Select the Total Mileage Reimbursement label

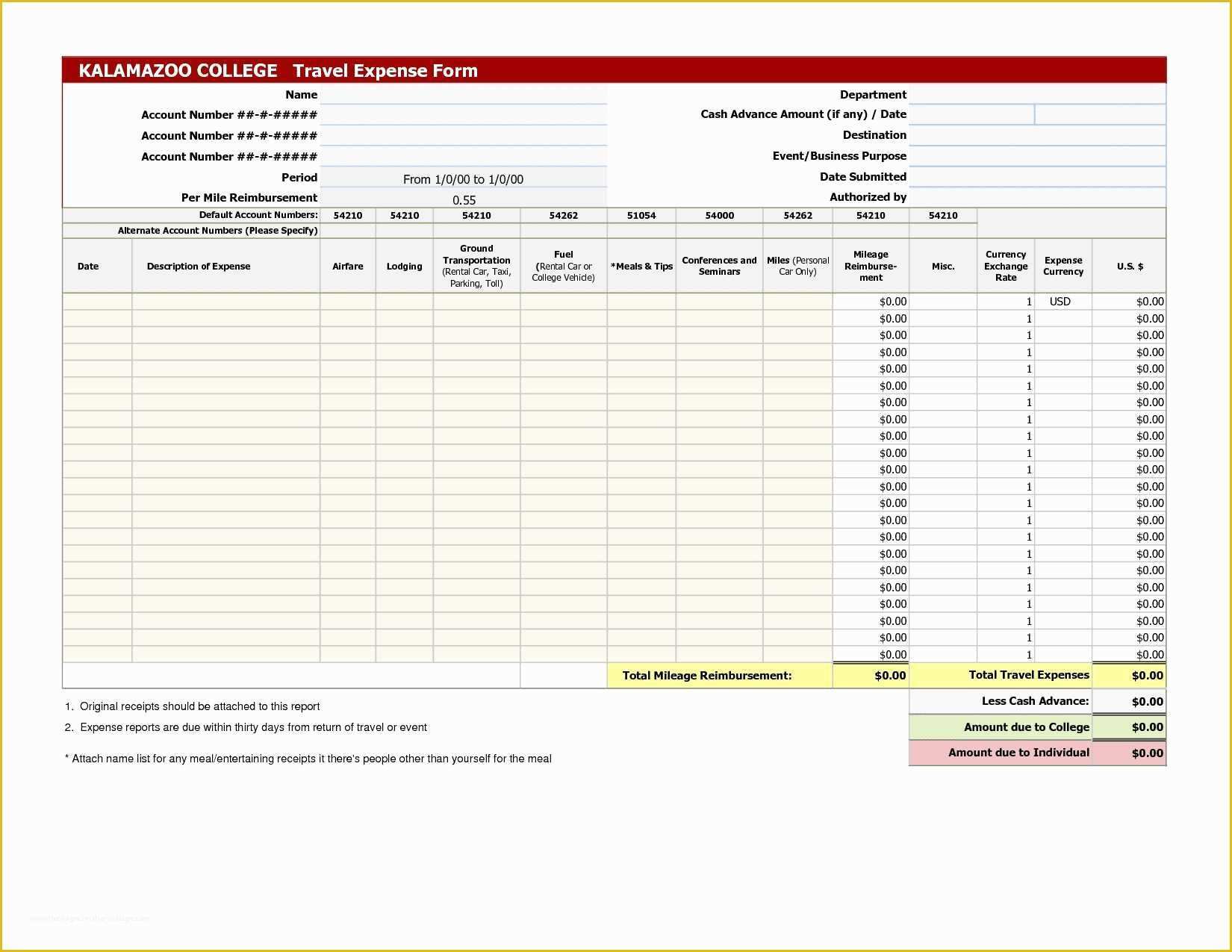coord(707,676)
